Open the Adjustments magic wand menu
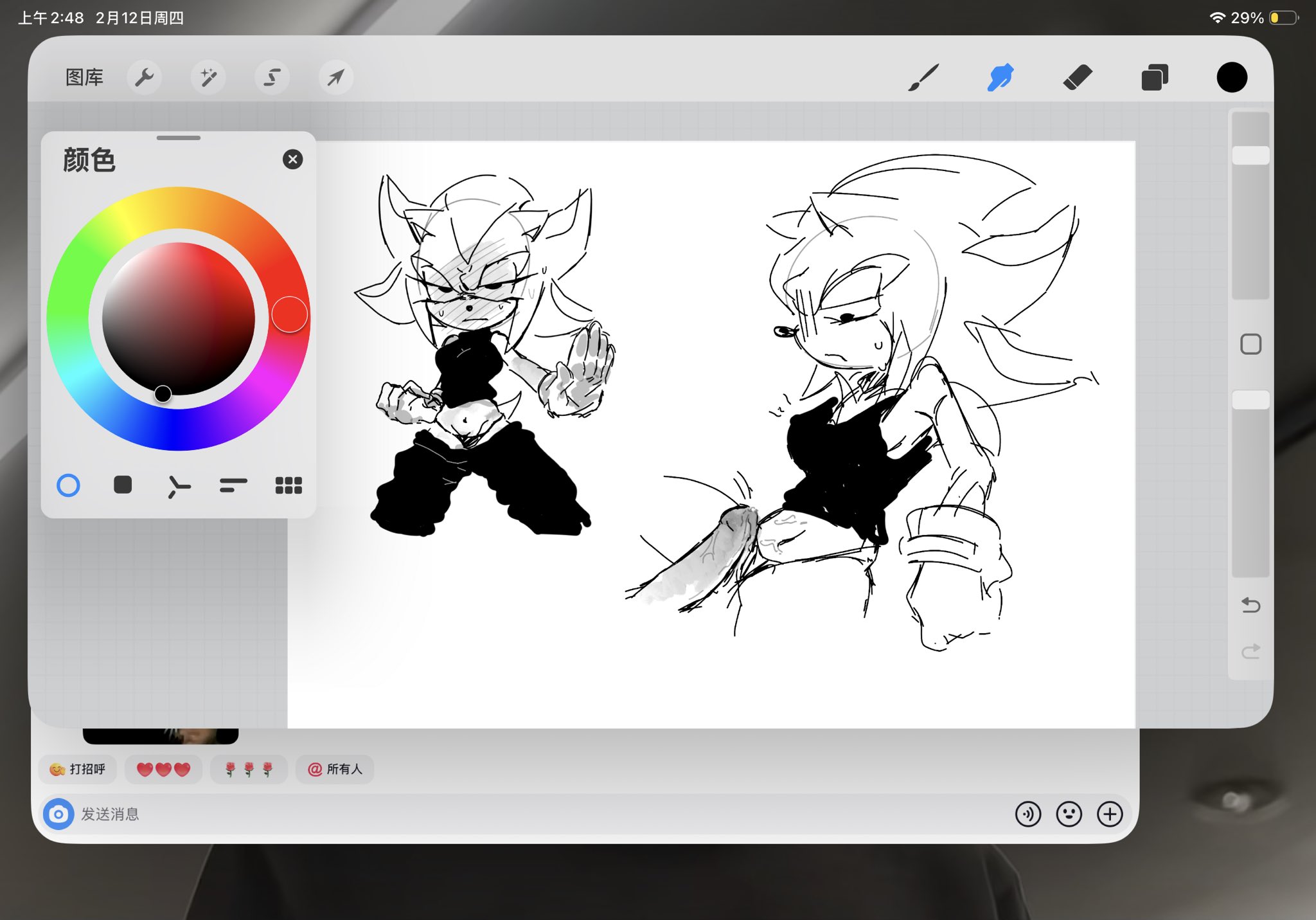 click(x=208, y=78)
